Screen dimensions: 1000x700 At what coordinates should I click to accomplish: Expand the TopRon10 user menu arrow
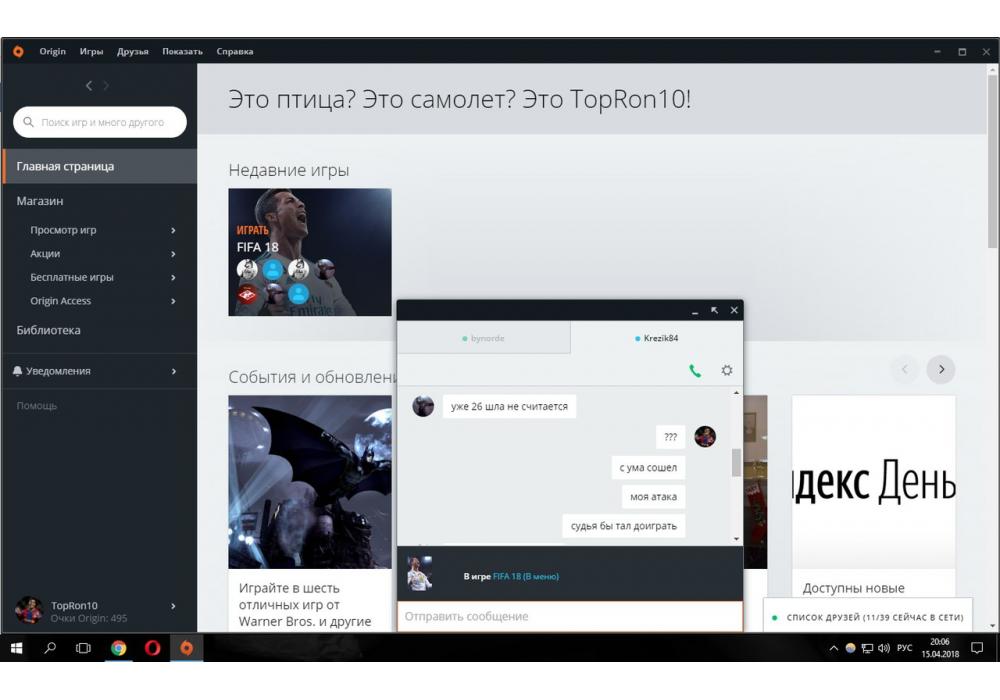(x=173, y=606)
